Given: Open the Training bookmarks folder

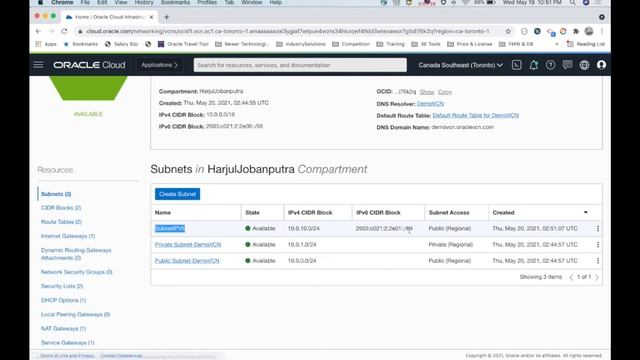Looking at the screenshot, I should 391,44.
